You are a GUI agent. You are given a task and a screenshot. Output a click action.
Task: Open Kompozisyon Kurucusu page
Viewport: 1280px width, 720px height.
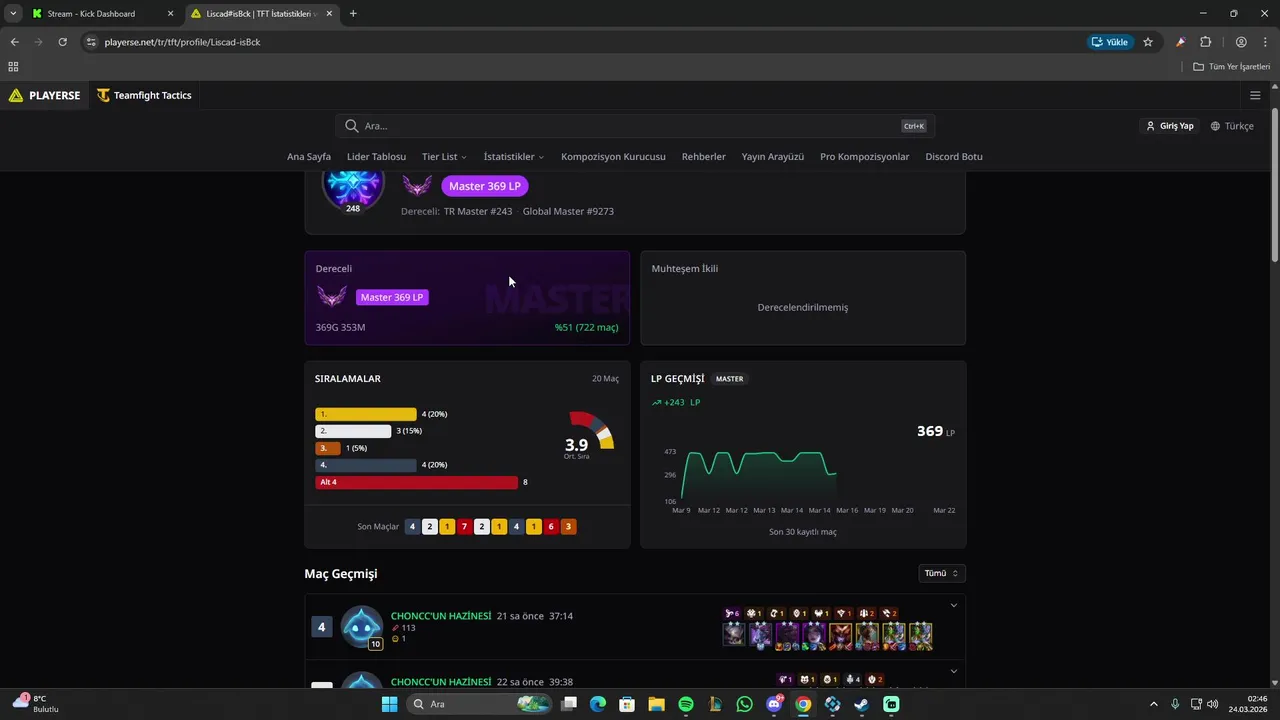[613, 157]
